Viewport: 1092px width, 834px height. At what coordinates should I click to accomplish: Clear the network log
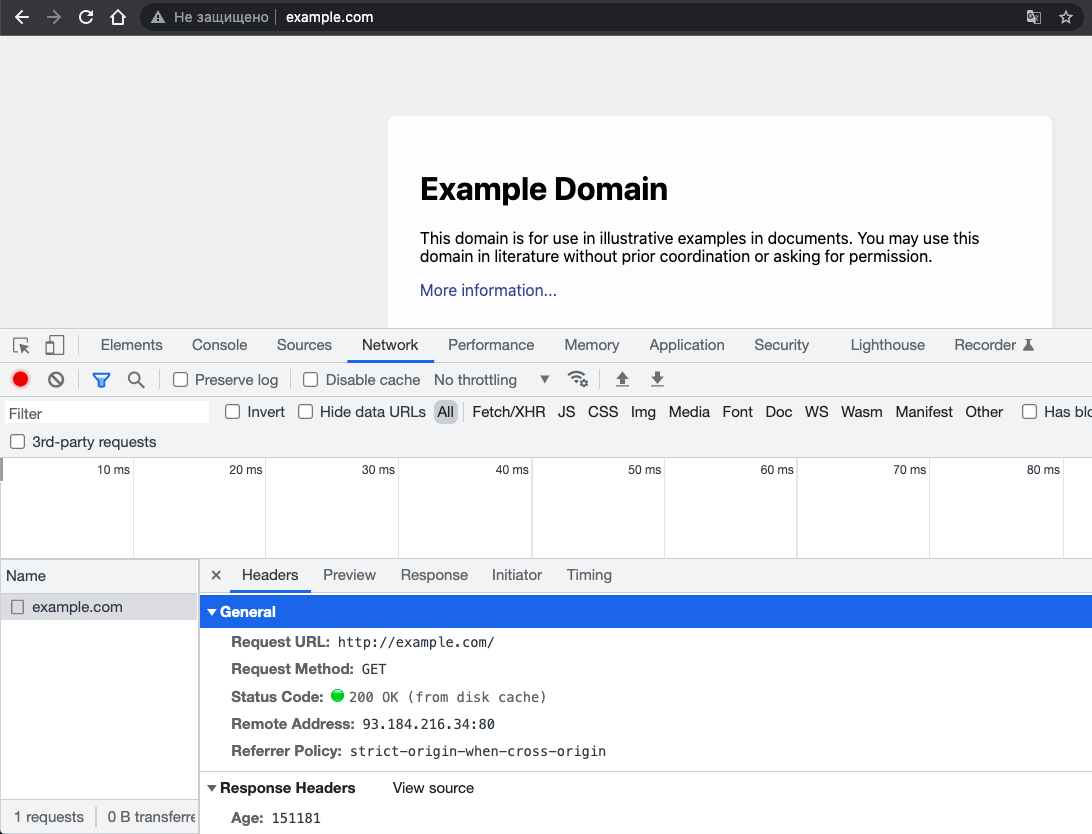coord(56,380)
